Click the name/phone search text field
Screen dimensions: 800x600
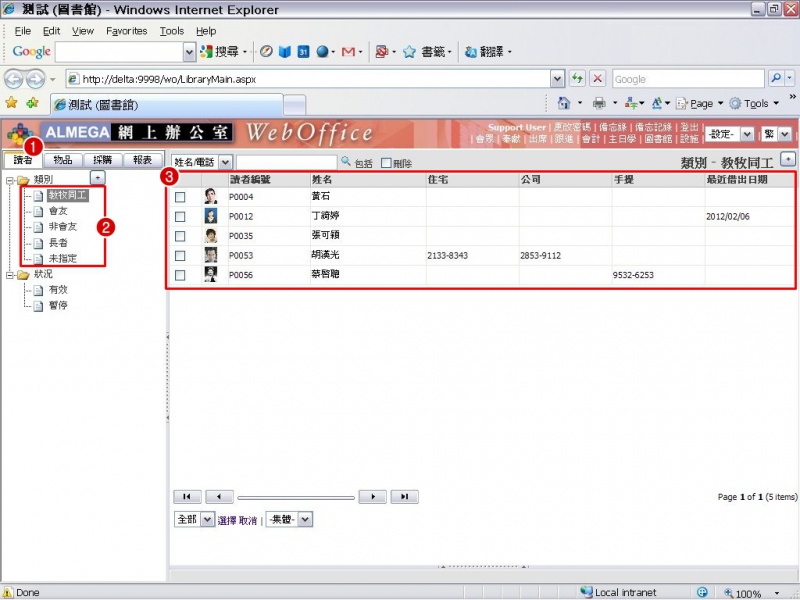286,162
